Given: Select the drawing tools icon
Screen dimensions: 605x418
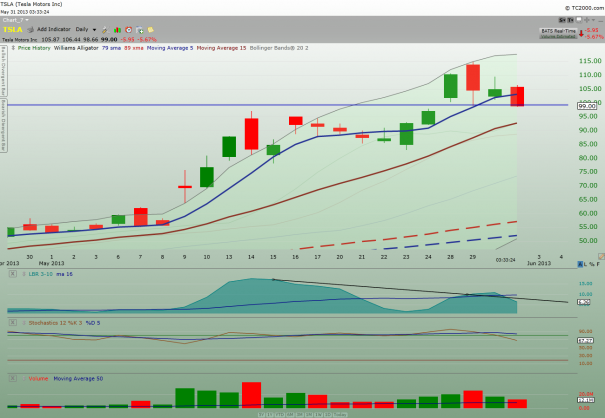Looking at the screenshot, I should [x=105, y=30].
